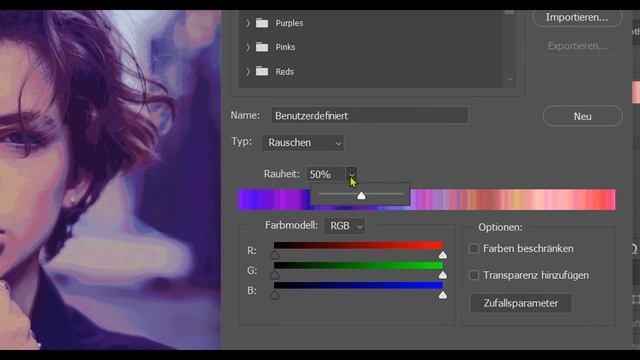Click the Rauheit popup slider handle
This screenshot has height=360, width=640.
(x=361, y=196)
